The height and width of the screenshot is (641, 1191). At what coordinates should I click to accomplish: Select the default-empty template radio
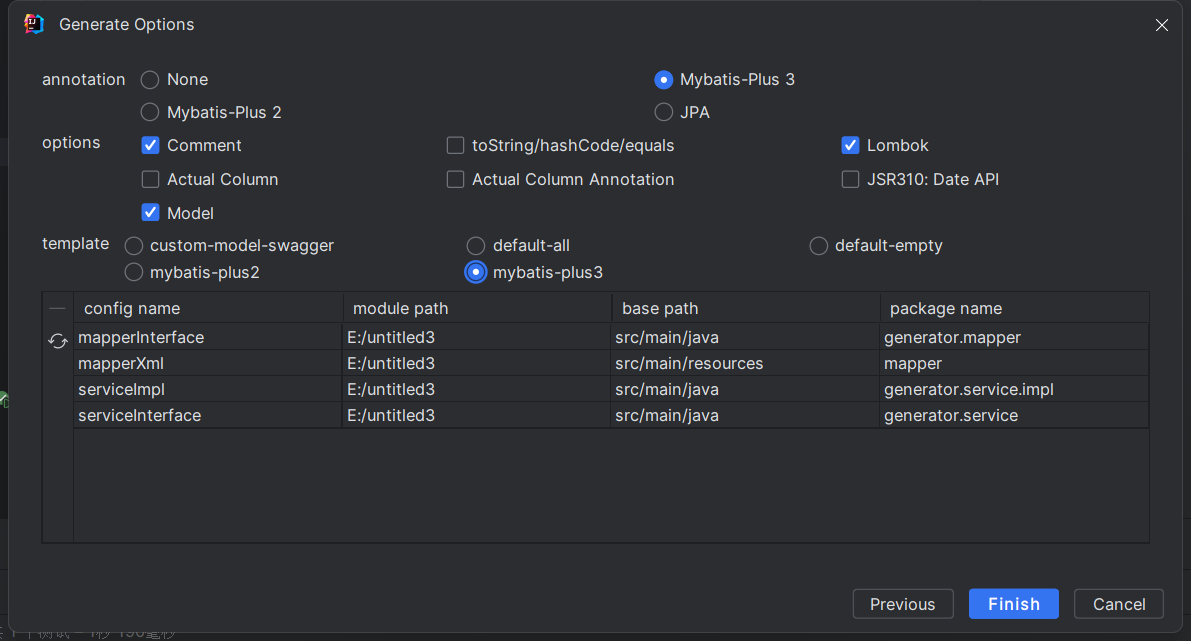click(x=818, y=246)
